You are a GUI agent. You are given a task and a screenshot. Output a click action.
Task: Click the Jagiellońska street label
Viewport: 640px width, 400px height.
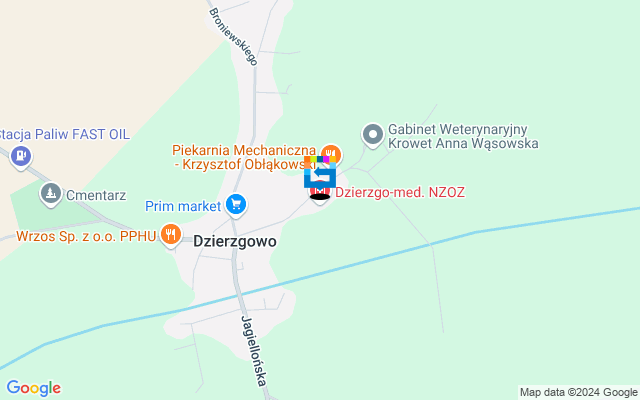point(254,350)
